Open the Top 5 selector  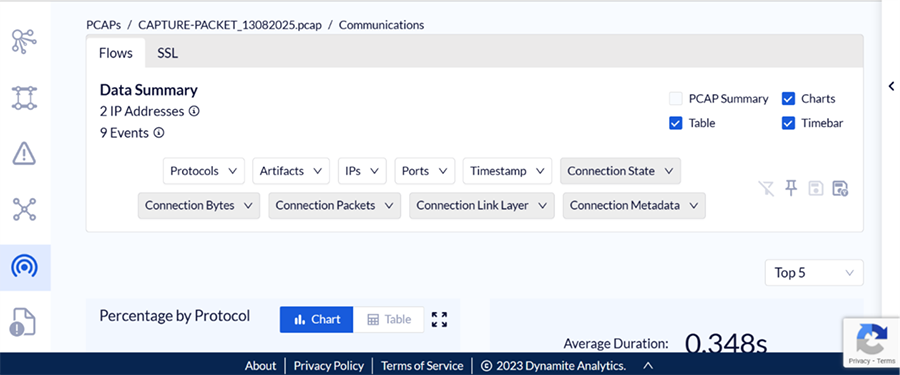pos(814,273)
